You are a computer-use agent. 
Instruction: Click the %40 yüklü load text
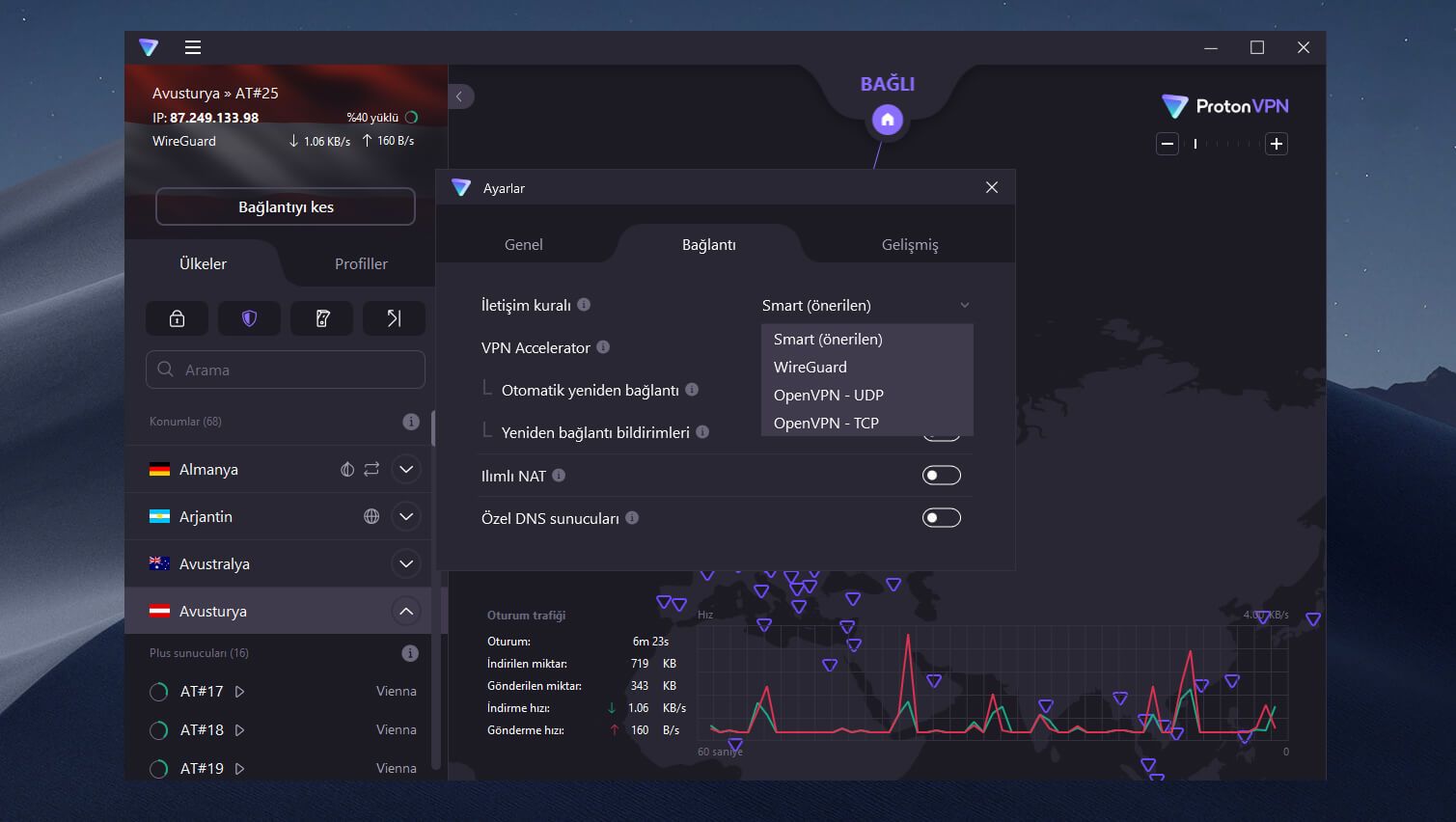pos(372,118)
